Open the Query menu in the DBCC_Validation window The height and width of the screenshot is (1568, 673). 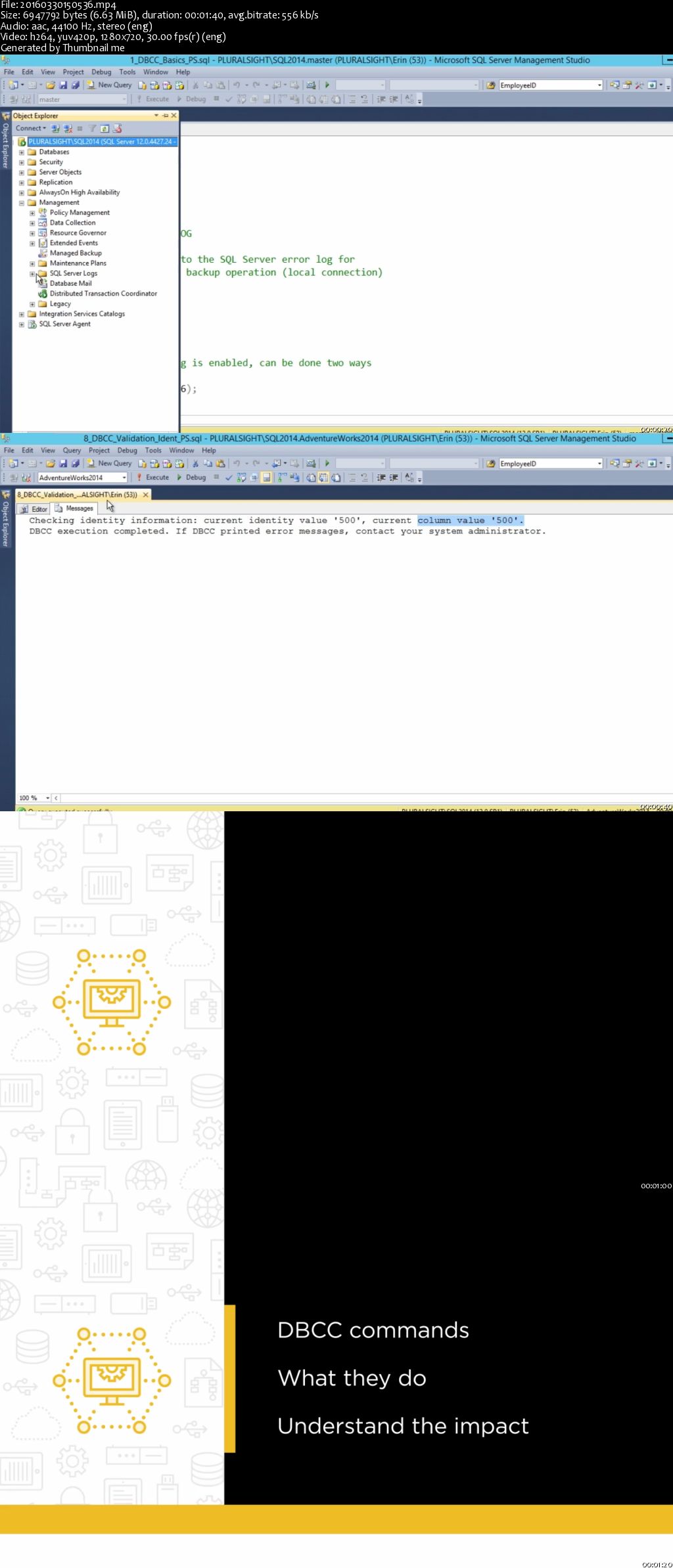coord(72,451)
